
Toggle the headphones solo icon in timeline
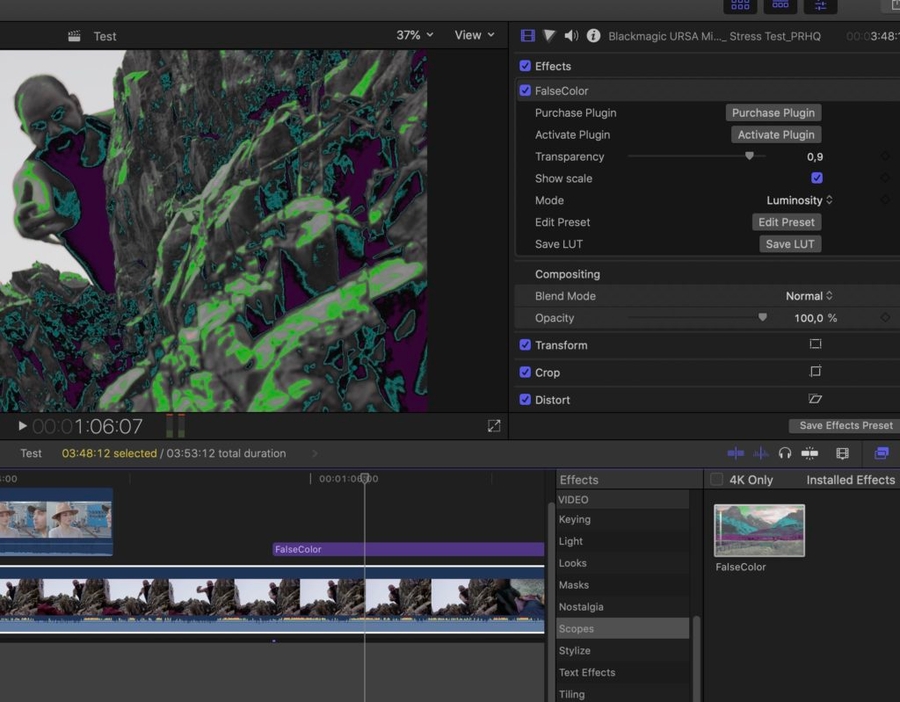(785, 453)
